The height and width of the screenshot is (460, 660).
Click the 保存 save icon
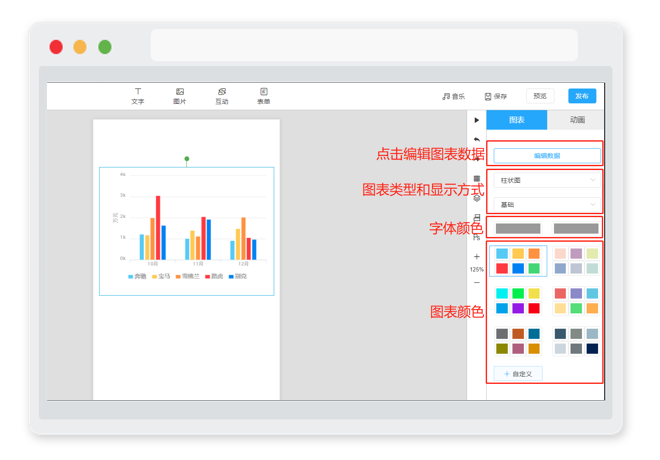pyautogui.click(x=488, y=96)
